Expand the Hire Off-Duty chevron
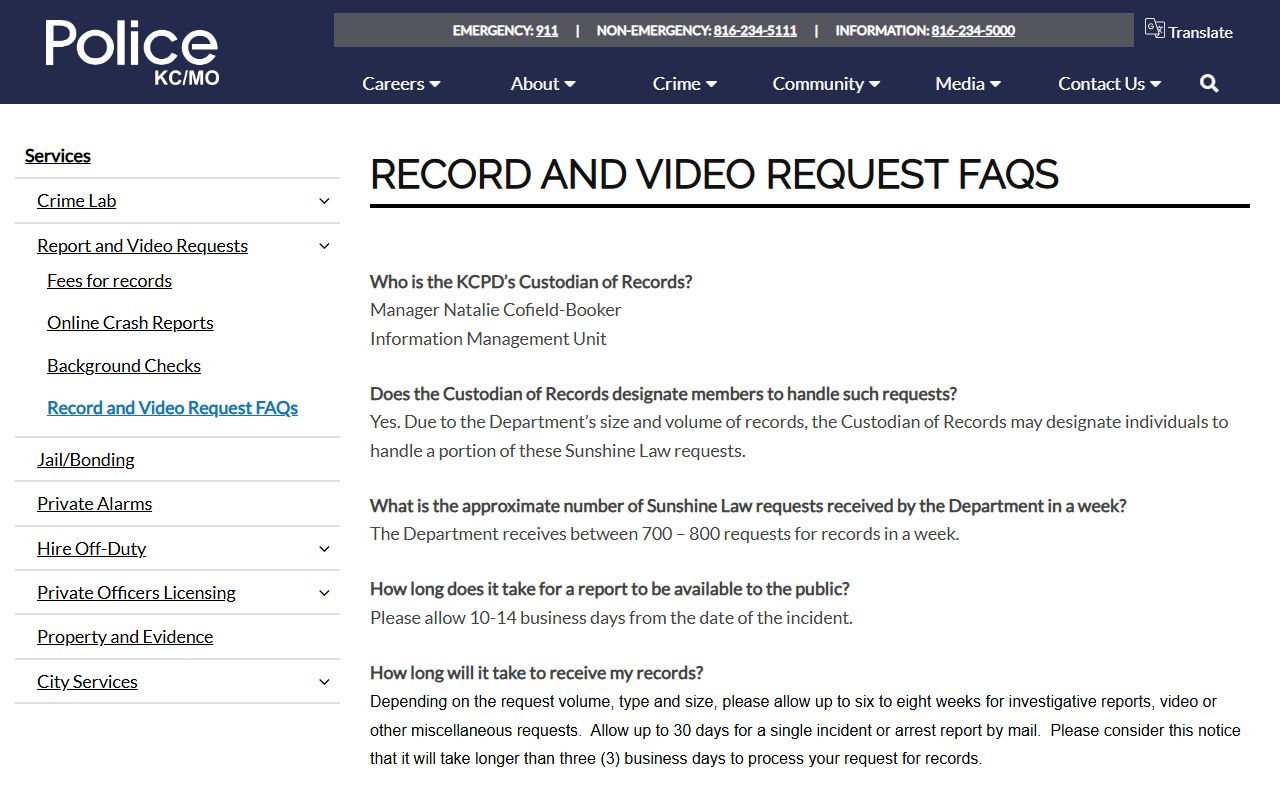Image resolution: width=1280 pixels, height=800 pixels. (324, 549)
